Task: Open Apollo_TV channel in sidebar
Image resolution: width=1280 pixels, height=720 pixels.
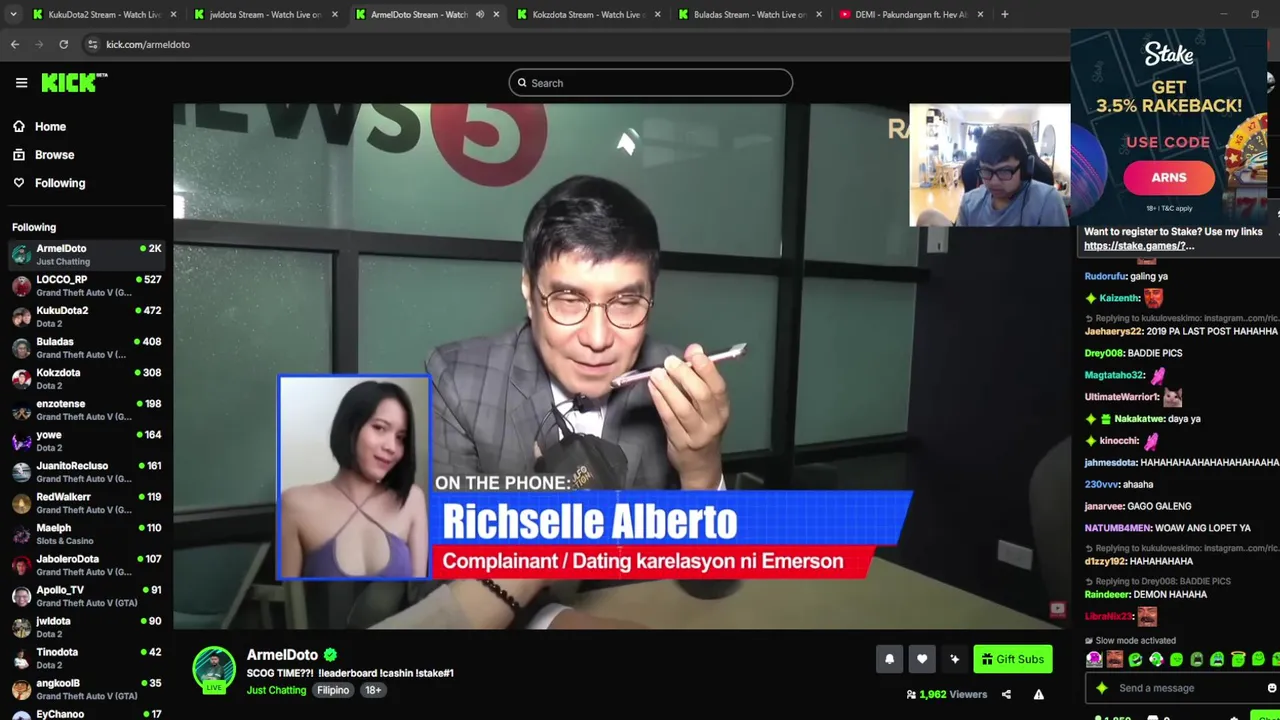Action: pos(86,595)
